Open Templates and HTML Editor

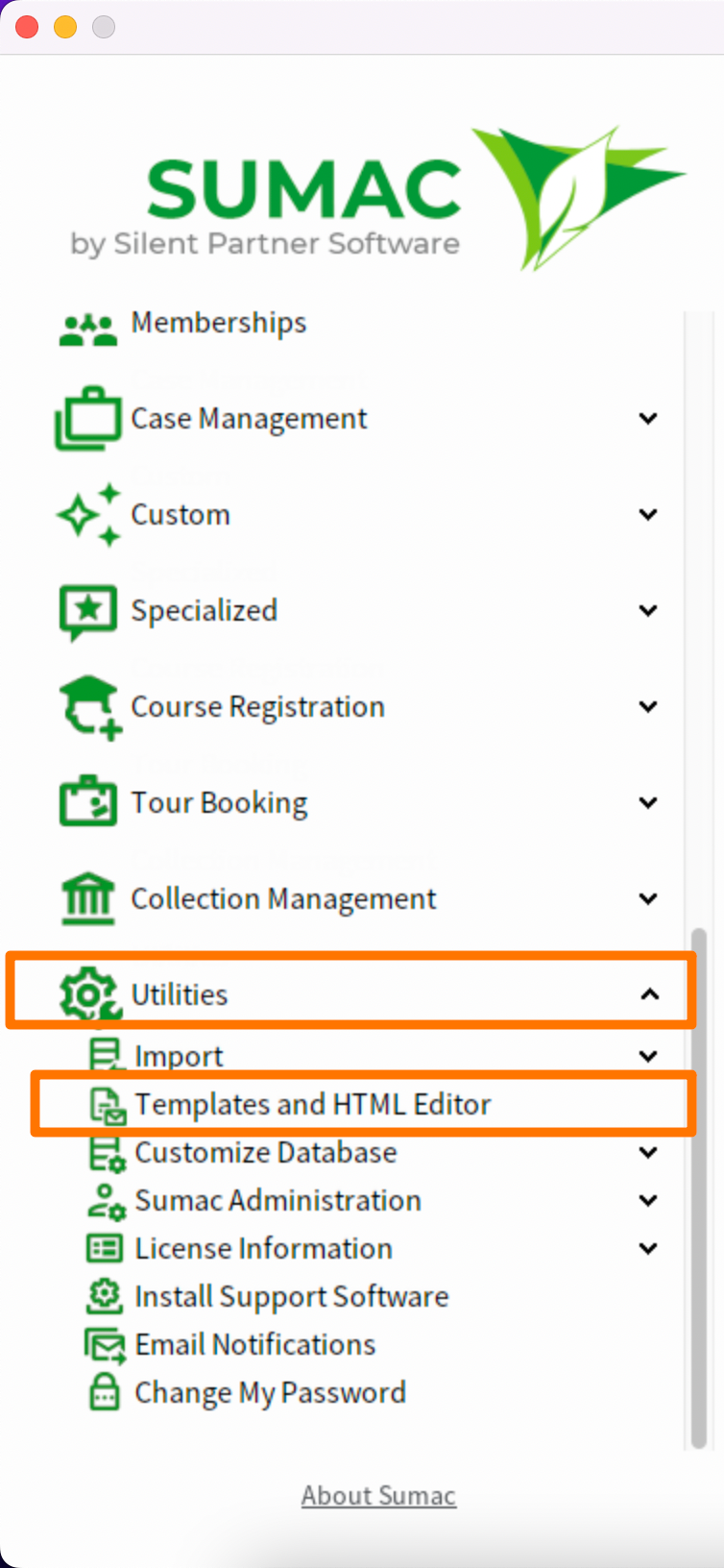click(x=313, y=1104)
